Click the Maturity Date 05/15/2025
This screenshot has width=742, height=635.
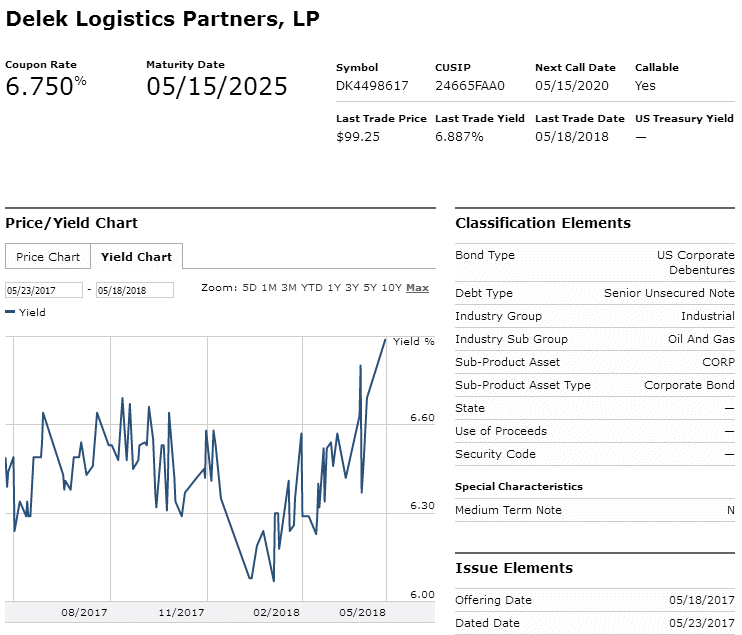point(217,87)
